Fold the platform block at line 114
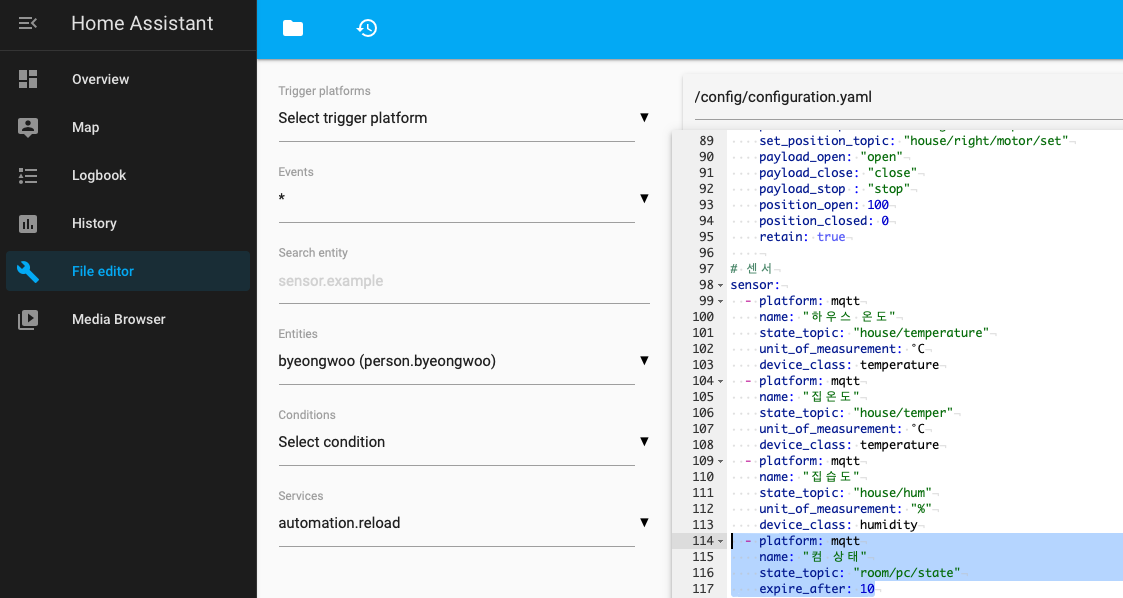The height and width of the screenshot is (598, 1123). pyautogui.click(x=720, y=541)
